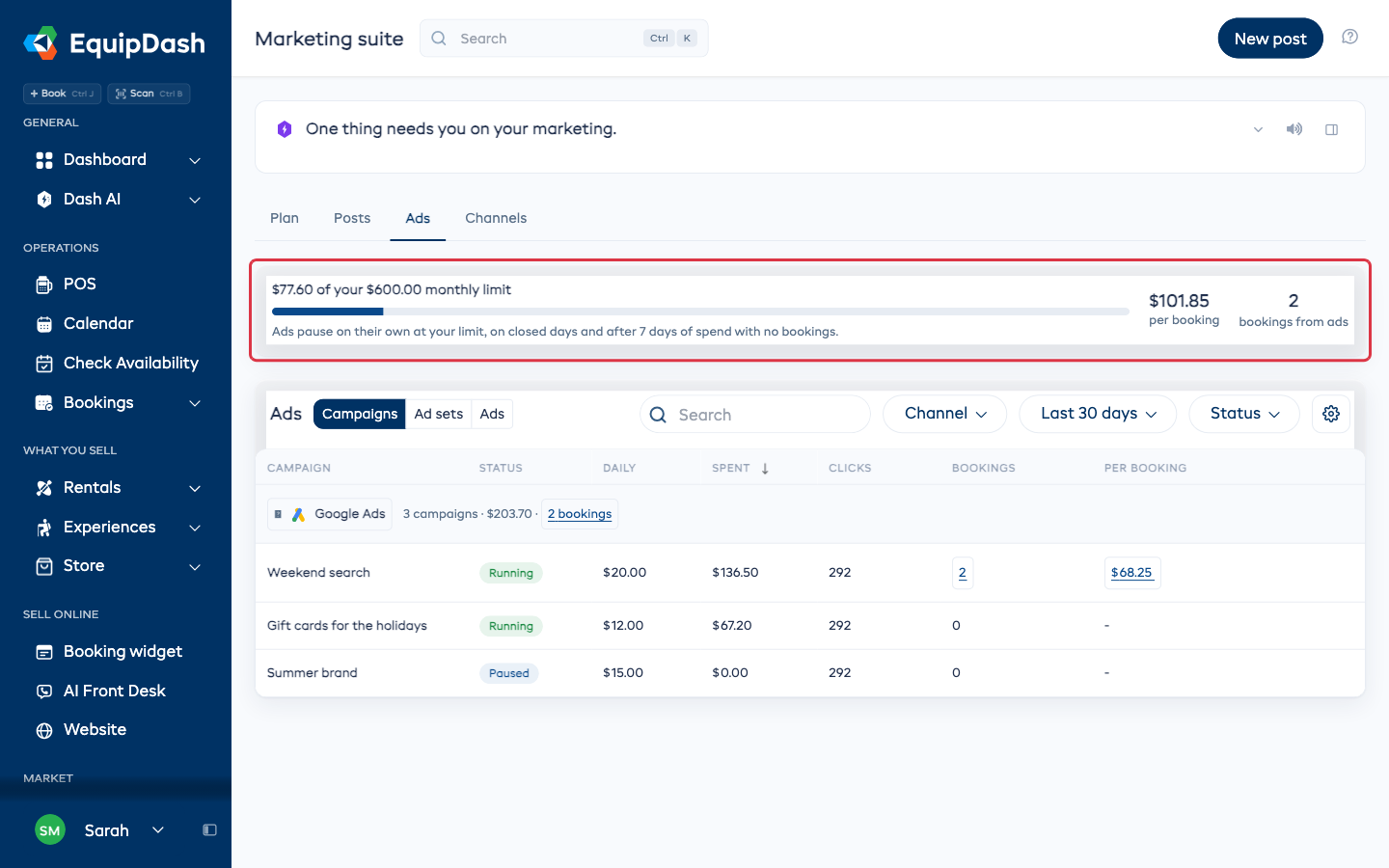Expand the marketing banner chevron
The image size is (1389, 868).
pyautogui.click(x=1258, y=129)
